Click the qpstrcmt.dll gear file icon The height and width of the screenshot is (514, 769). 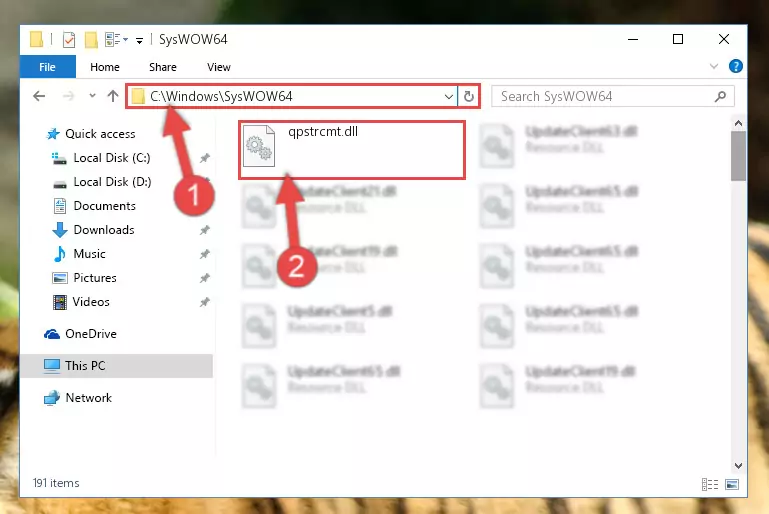(259, 146)
